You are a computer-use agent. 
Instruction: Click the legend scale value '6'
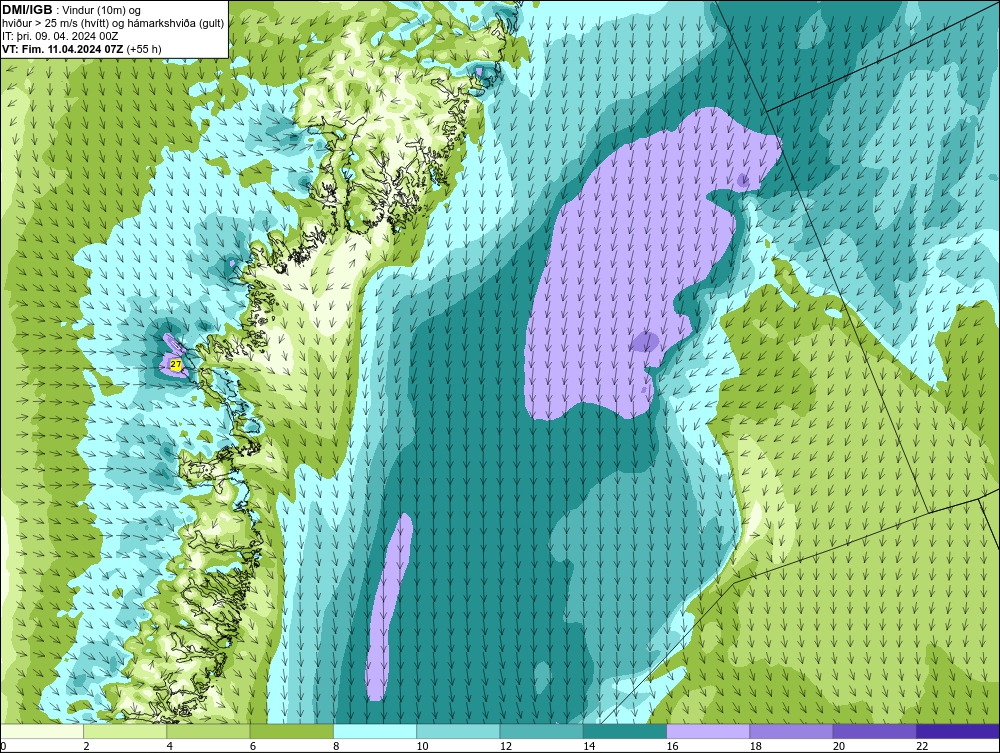coord(253,747)
